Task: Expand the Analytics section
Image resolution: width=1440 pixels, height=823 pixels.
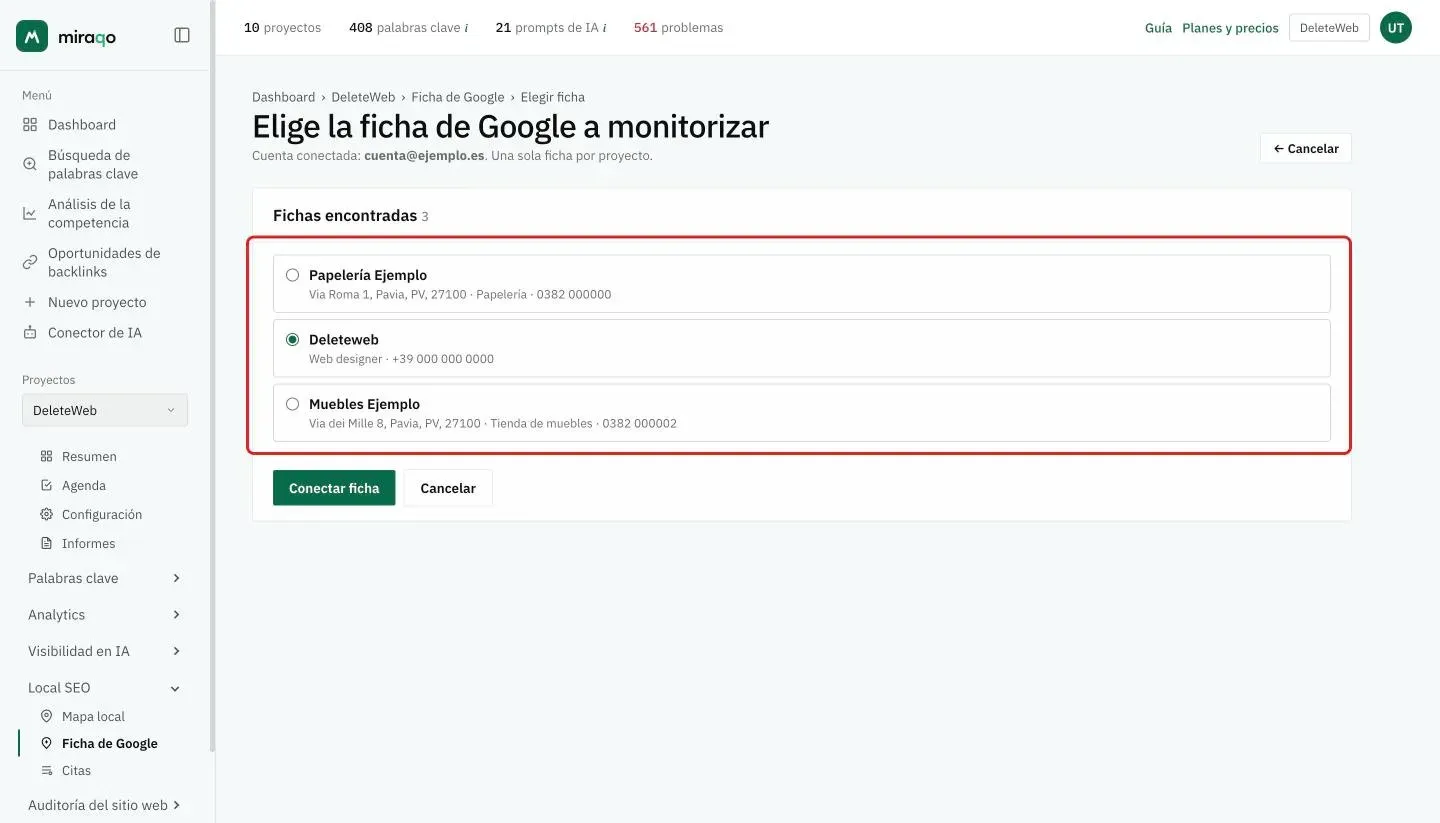Action: click(x=104, y=615)
